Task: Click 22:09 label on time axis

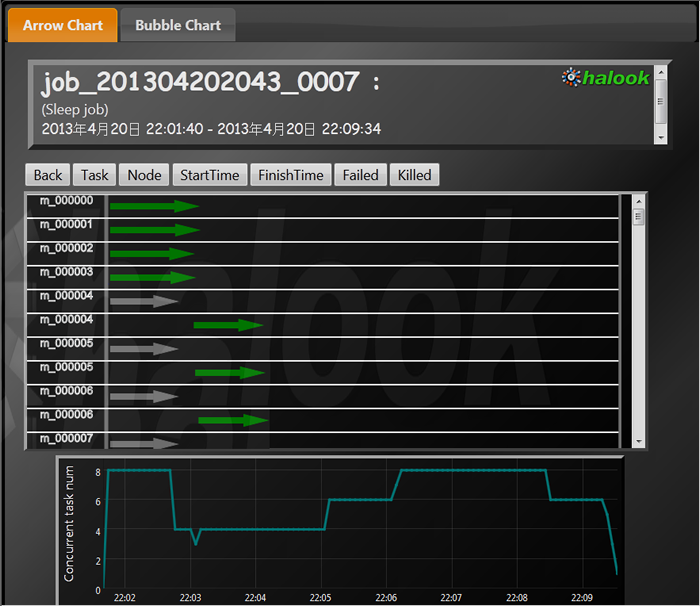Action: (582, 598)
